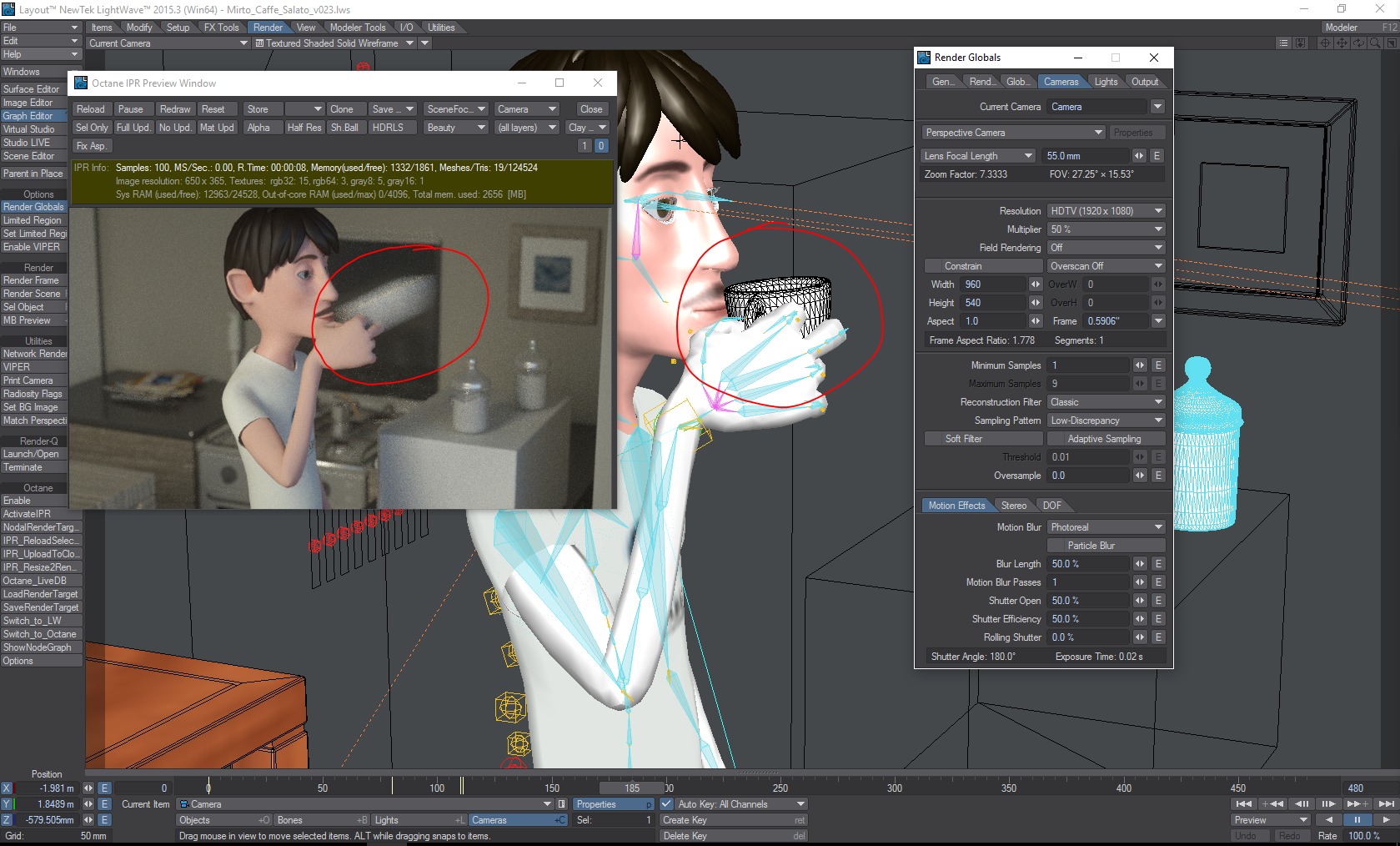Click the Create Key button
Image resolution: width=1400 pixels, height=846 pixels.
point(734,820)
